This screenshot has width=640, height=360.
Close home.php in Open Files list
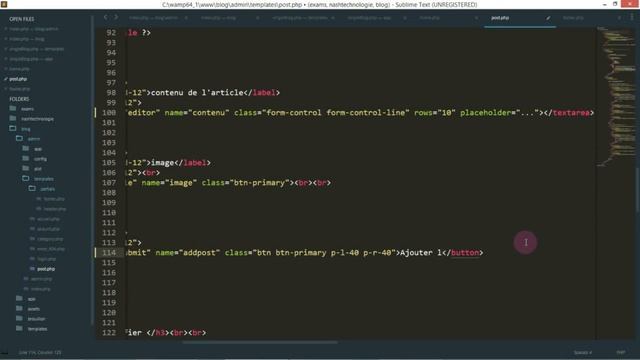tap(6, 69)
